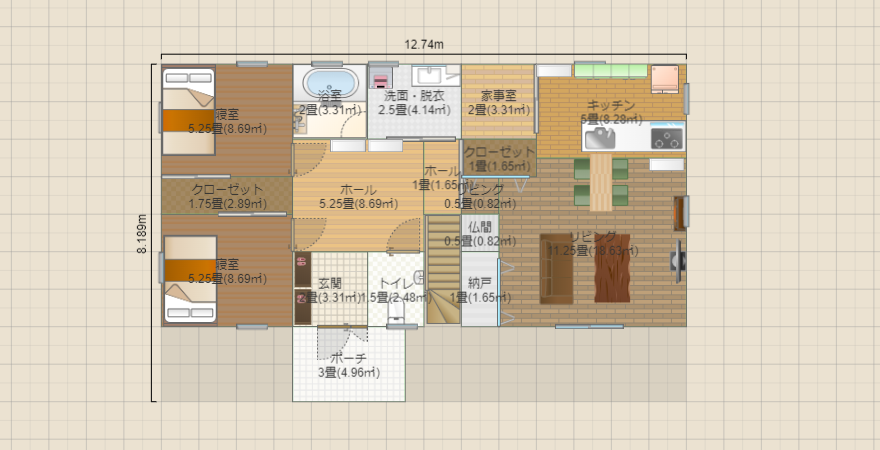
Task: Click the upper 寝室 5.25畳 label
Action: click(x=227, y=122)
